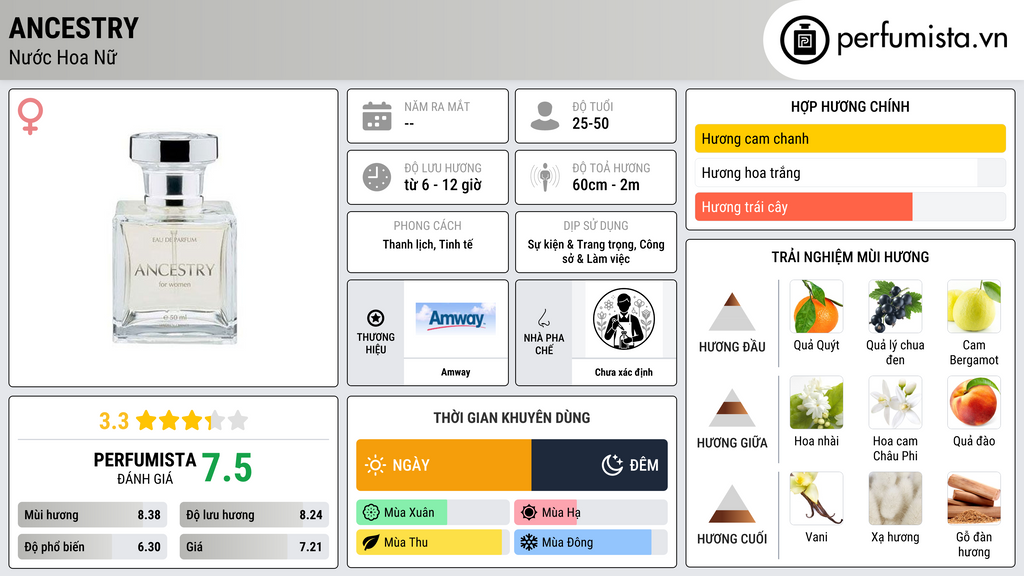
Task: Click the dark ĐÊM nighttime bar
Action: 600,465
